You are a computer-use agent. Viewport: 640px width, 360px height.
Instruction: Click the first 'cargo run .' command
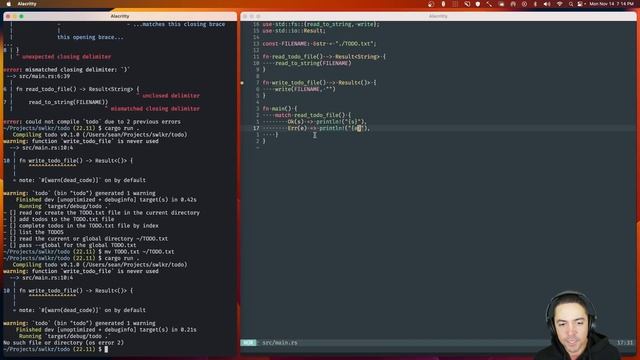(122, 128)
